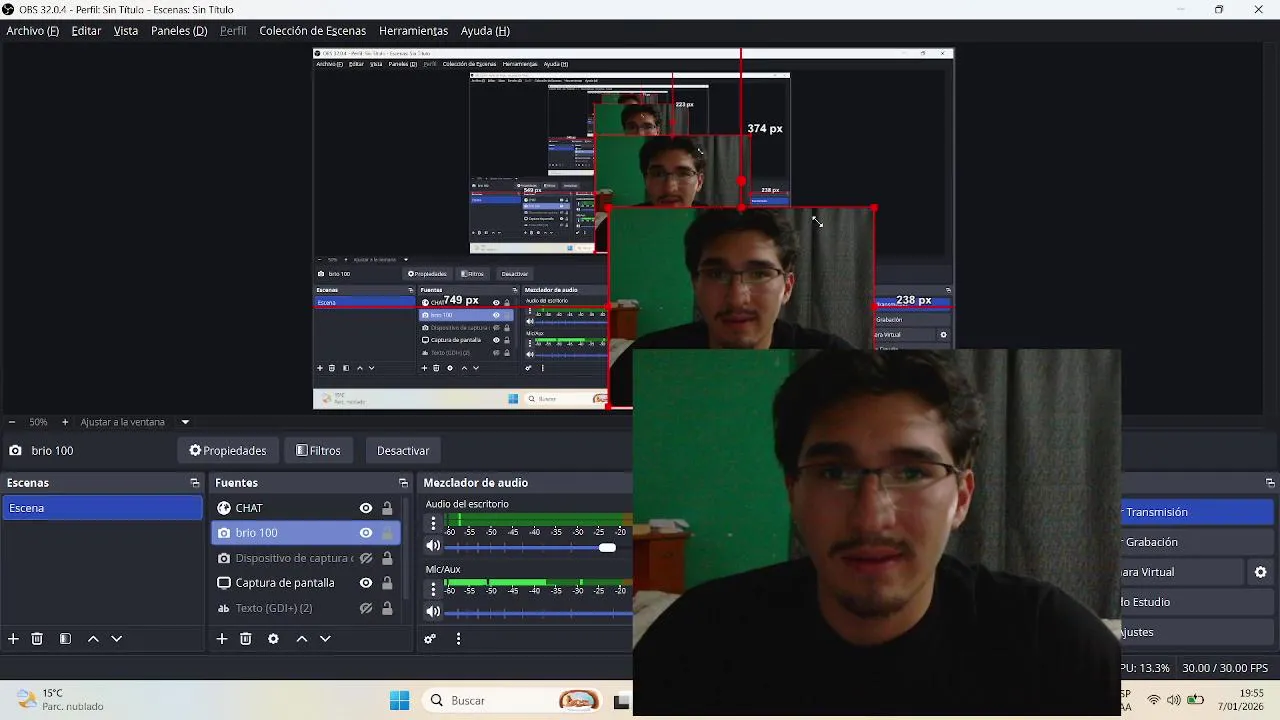
Task: Open battery status in the system tray
Action: coord(1195,700)
